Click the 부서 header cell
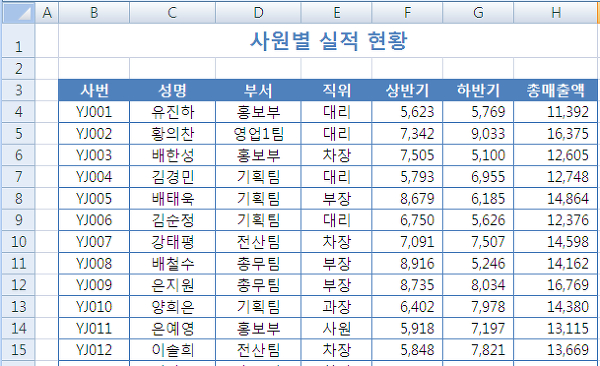 [x=258, y=90]
